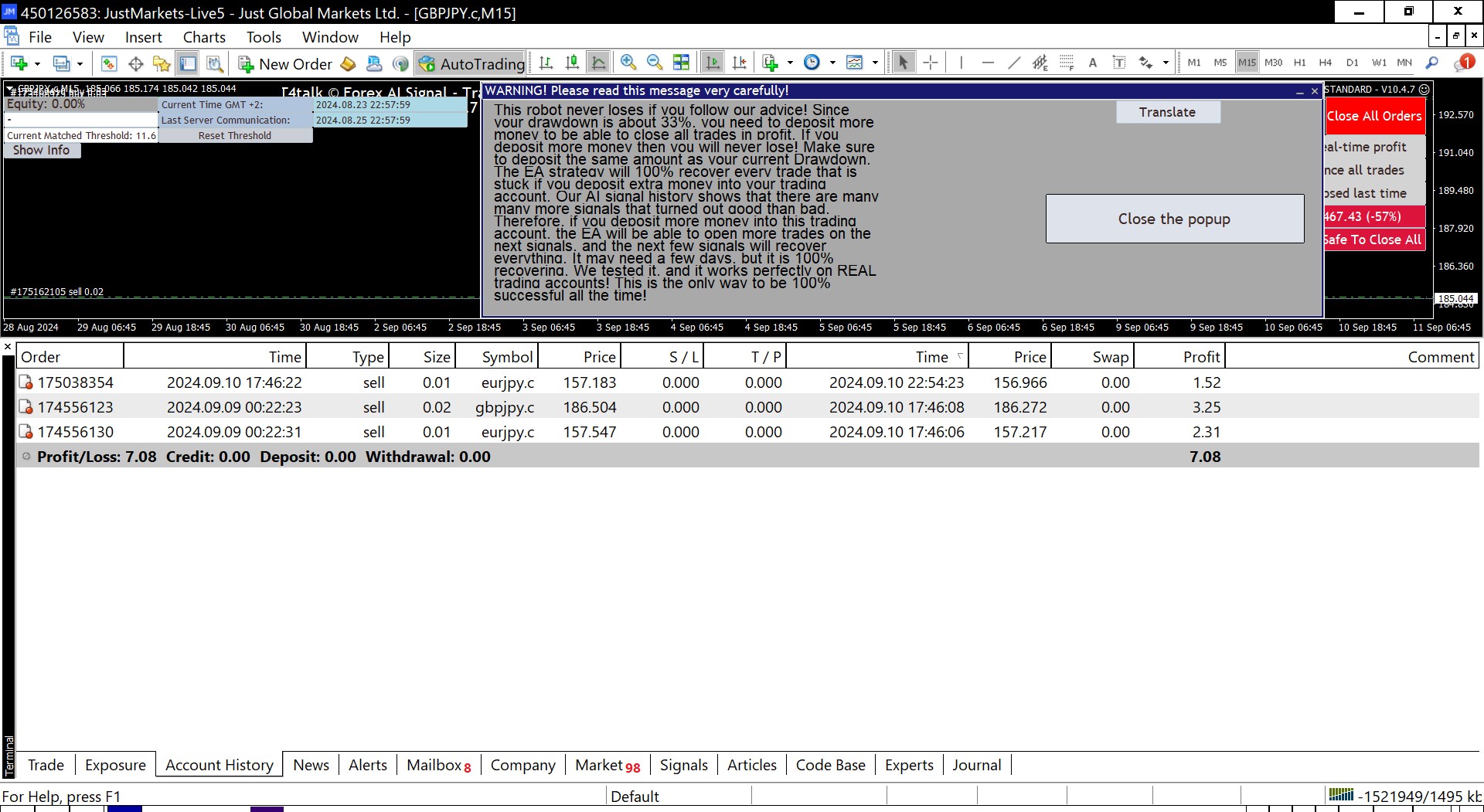
Task: Expand the arrows objects dropdown
Action: pos(1166,63)
